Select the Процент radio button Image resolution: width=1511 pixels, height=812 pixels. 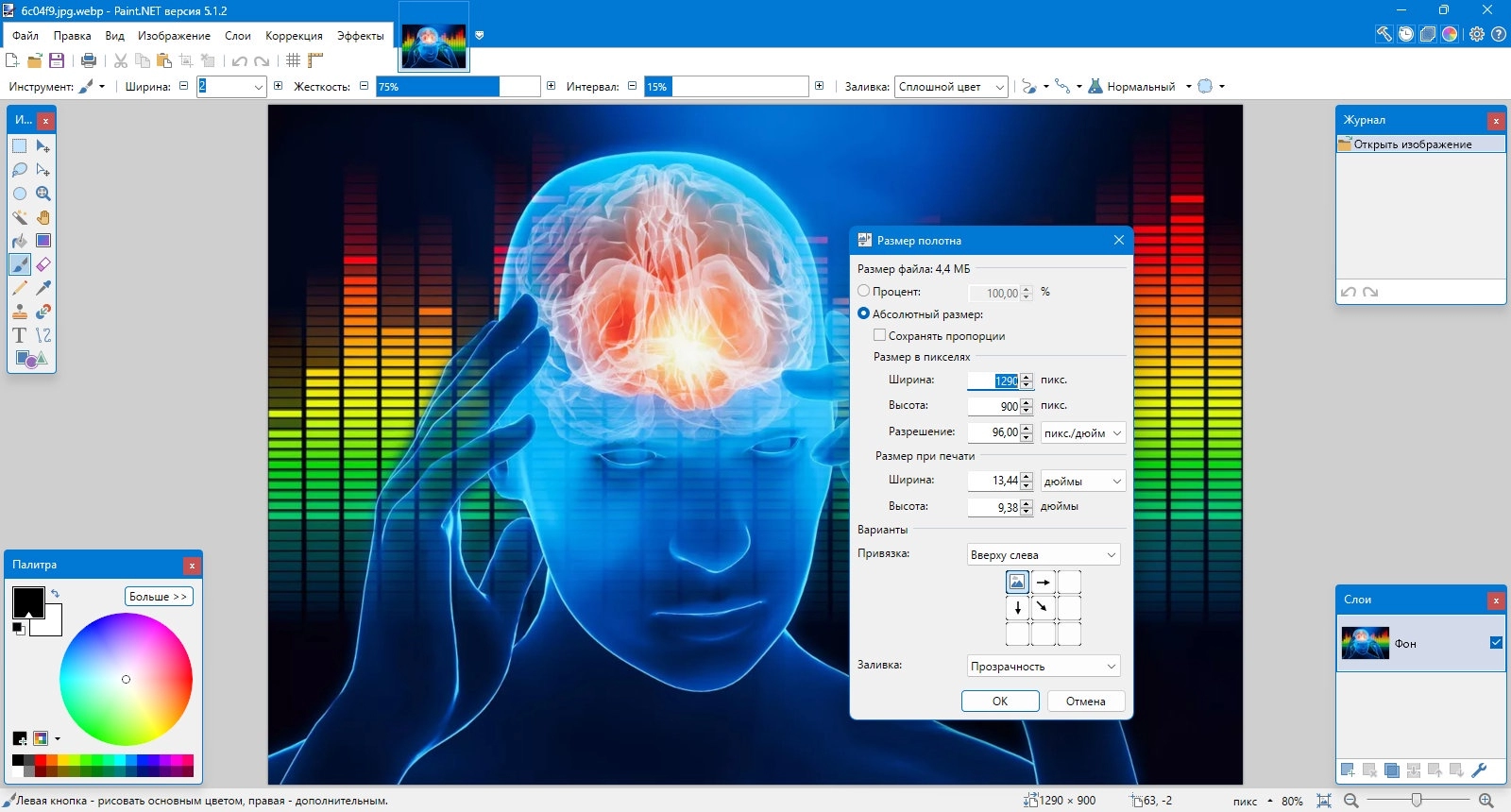pos(864,292)
